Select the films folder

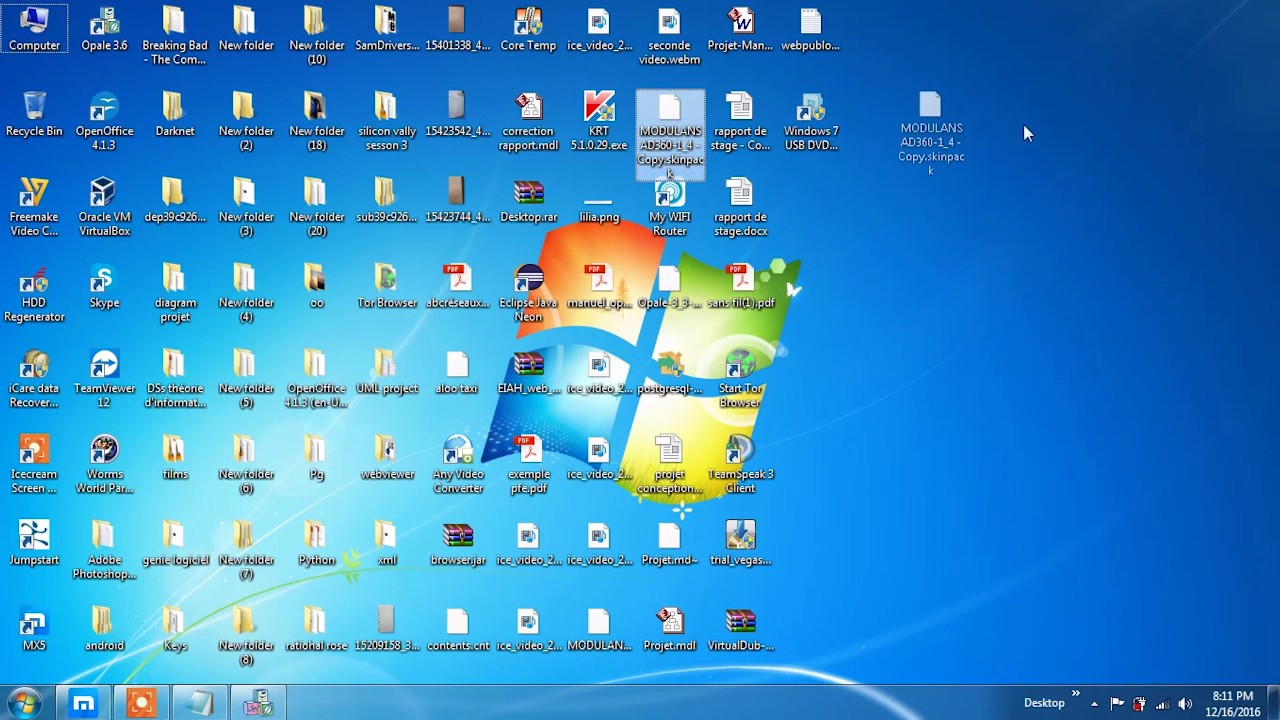tap(175, 458)
